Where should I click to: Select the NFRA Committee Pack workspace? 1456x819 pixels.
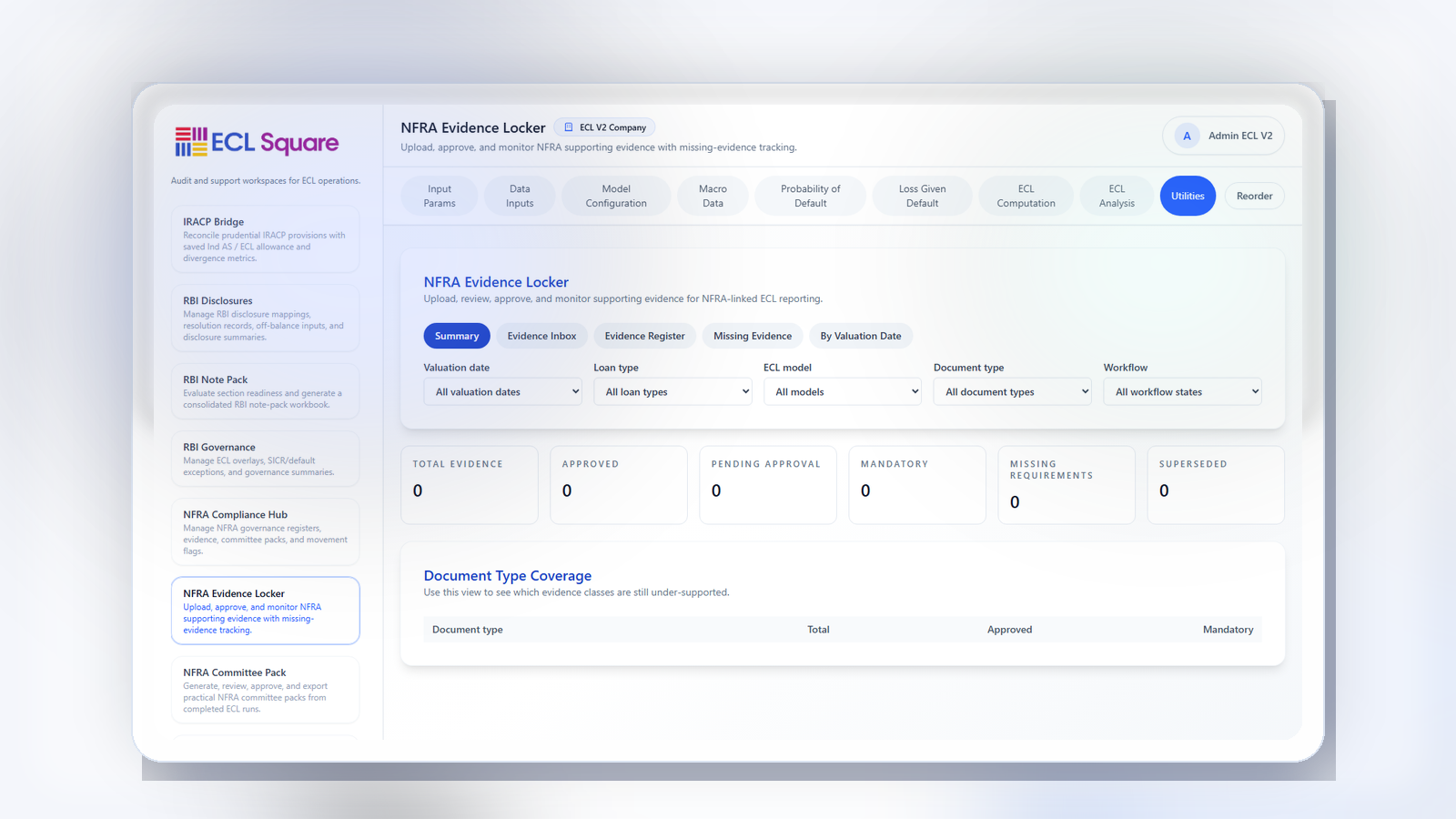pyautogui.click(x=265, y=690)
